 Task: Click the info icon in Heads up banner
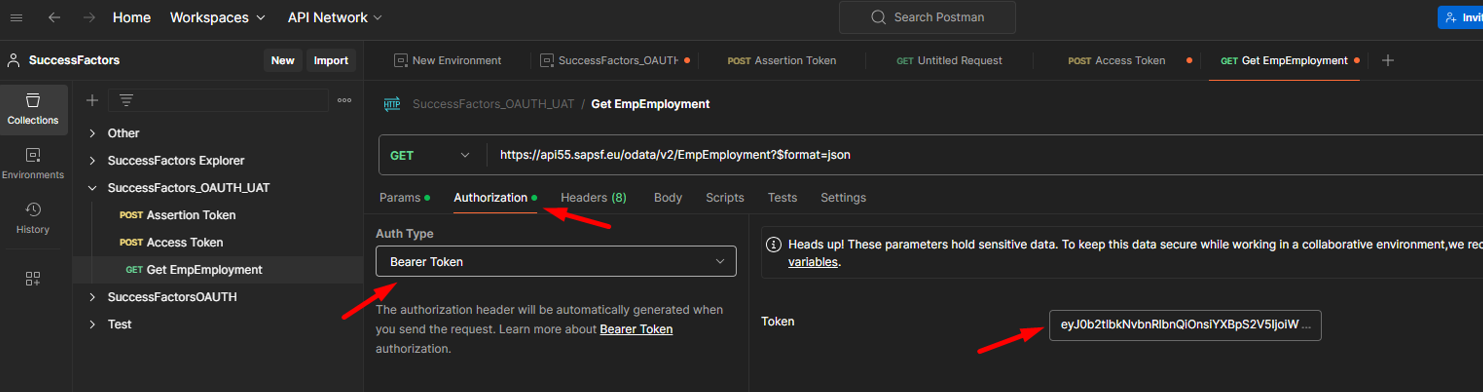774,244
